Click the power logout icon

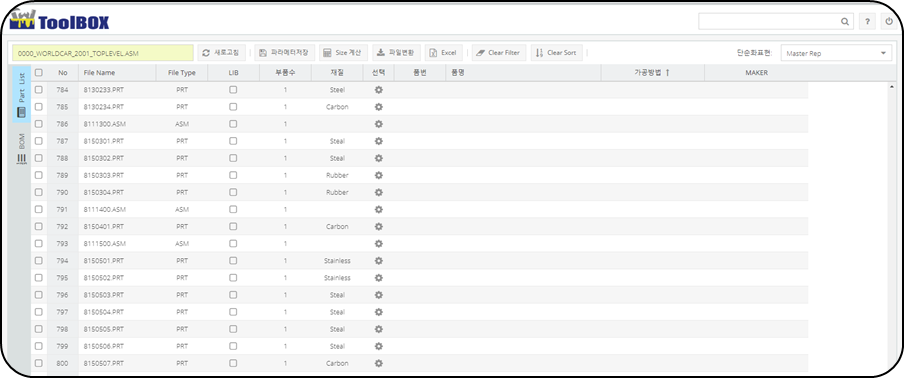tap(888, 22)
